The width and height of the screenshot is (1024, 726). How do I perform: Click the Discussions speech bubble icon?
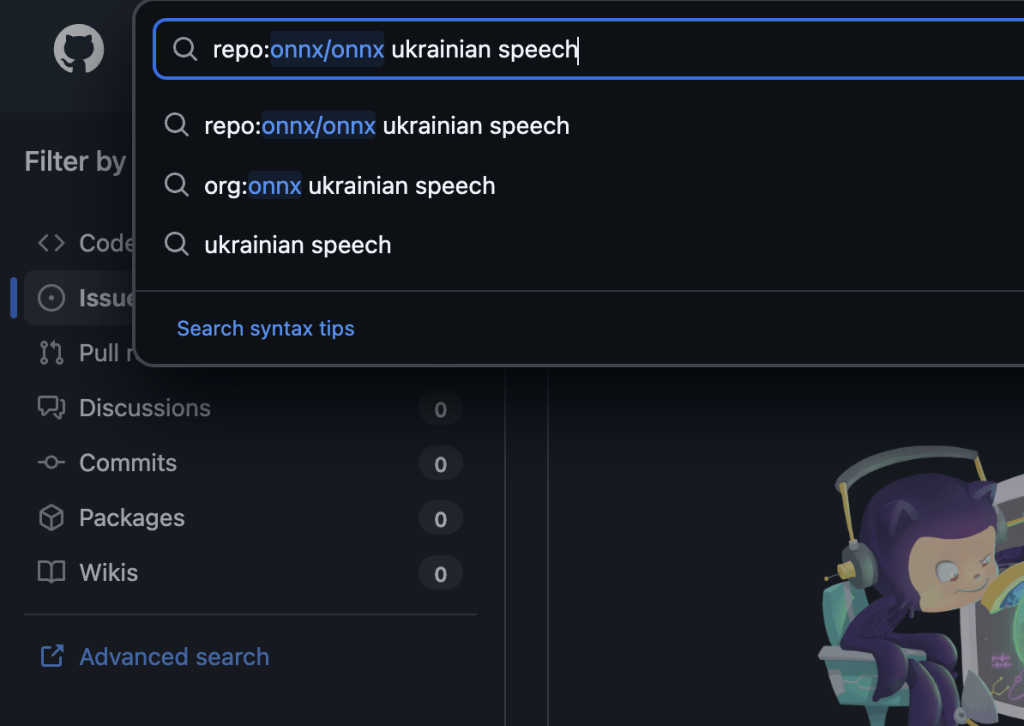(x=51, y=408)
